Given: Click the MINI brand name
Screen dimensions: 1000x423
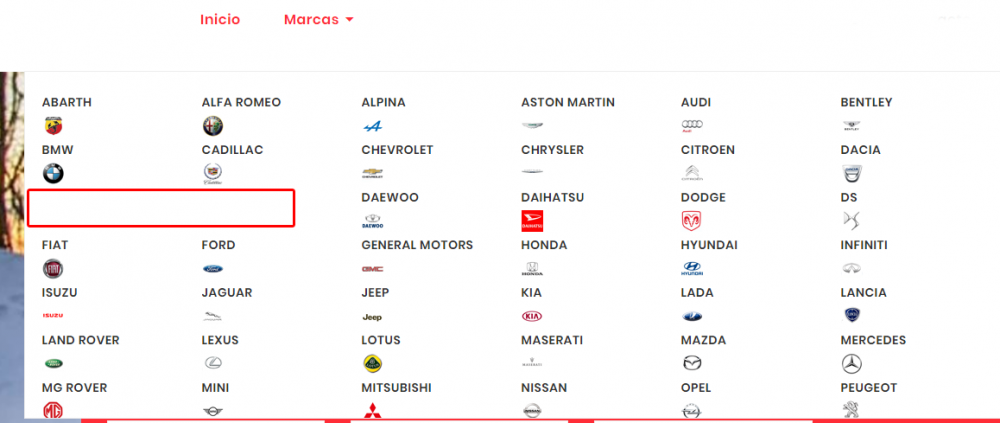Looking at the screenshot, I should pyautogui.click(x=216, y=388).
